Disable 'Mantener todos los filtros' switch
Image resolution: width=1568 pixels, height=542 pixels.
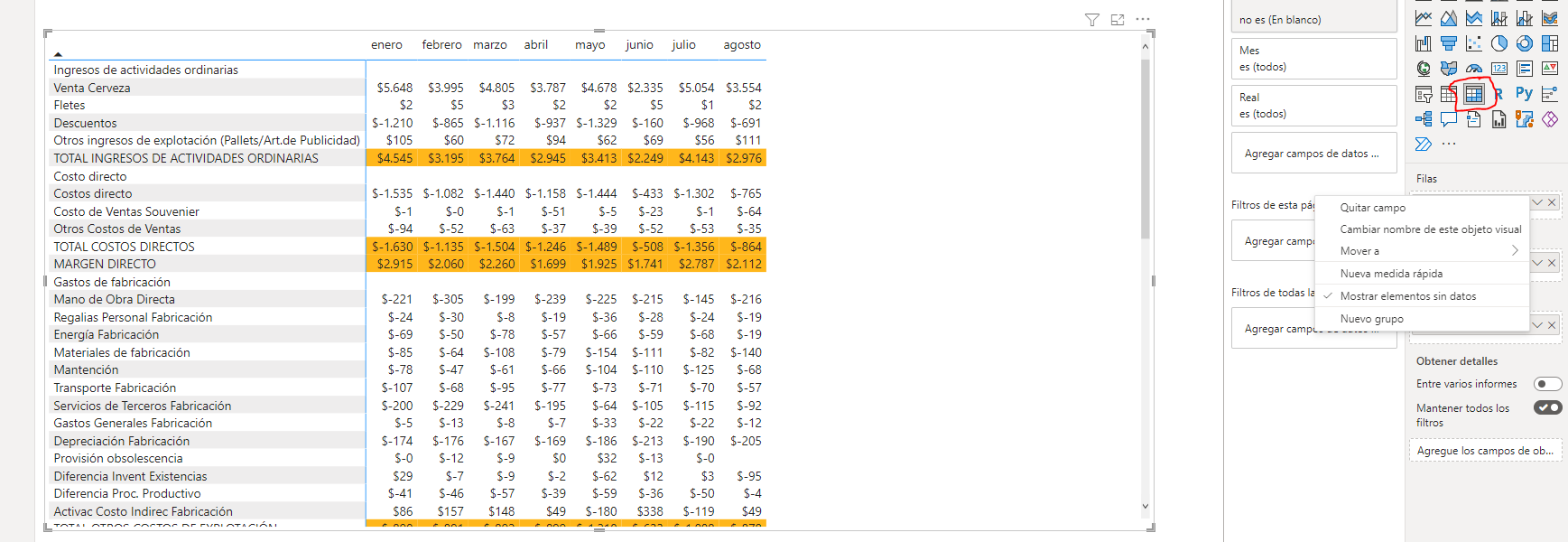point(1548,407)
